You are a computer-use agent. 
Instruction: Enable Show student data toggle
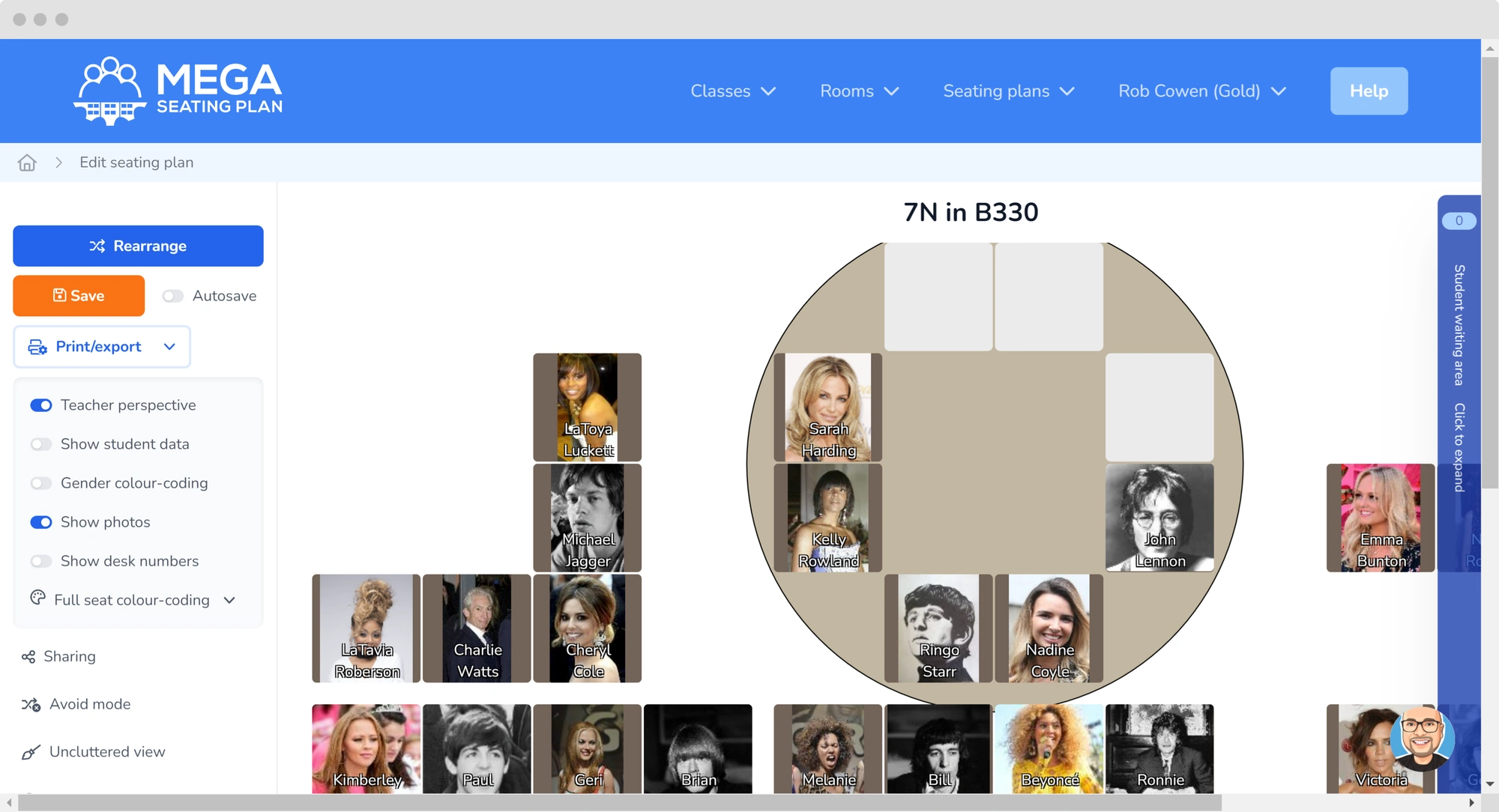coord(41,444)
